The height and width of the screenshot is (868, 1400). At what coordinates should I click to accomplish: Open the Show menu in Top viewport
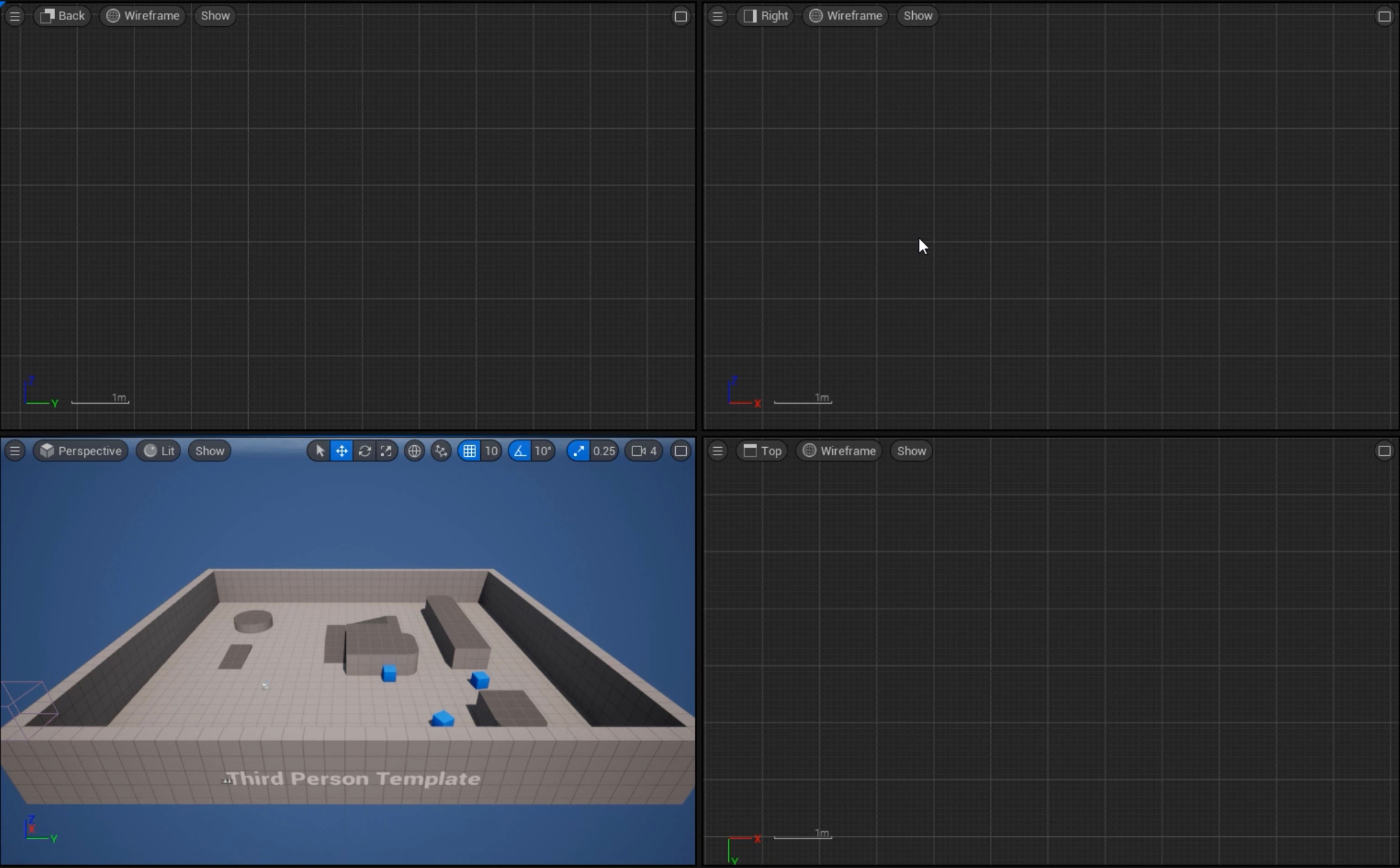tap(911, 451)
